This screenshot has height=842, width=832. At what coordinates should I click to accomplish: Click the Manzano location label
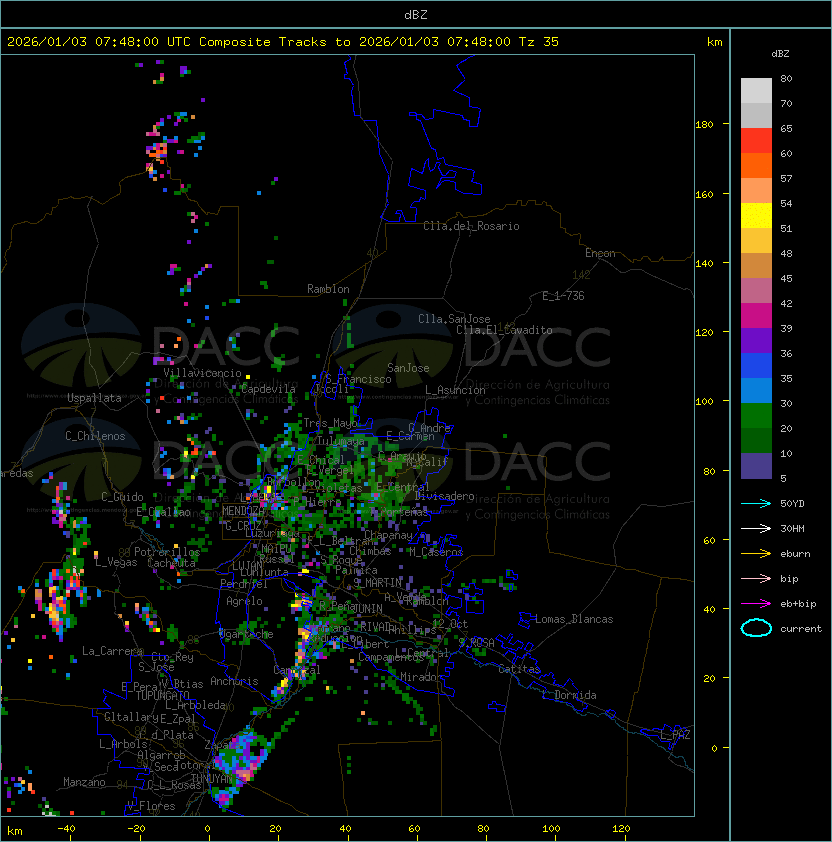pos(84,782)
